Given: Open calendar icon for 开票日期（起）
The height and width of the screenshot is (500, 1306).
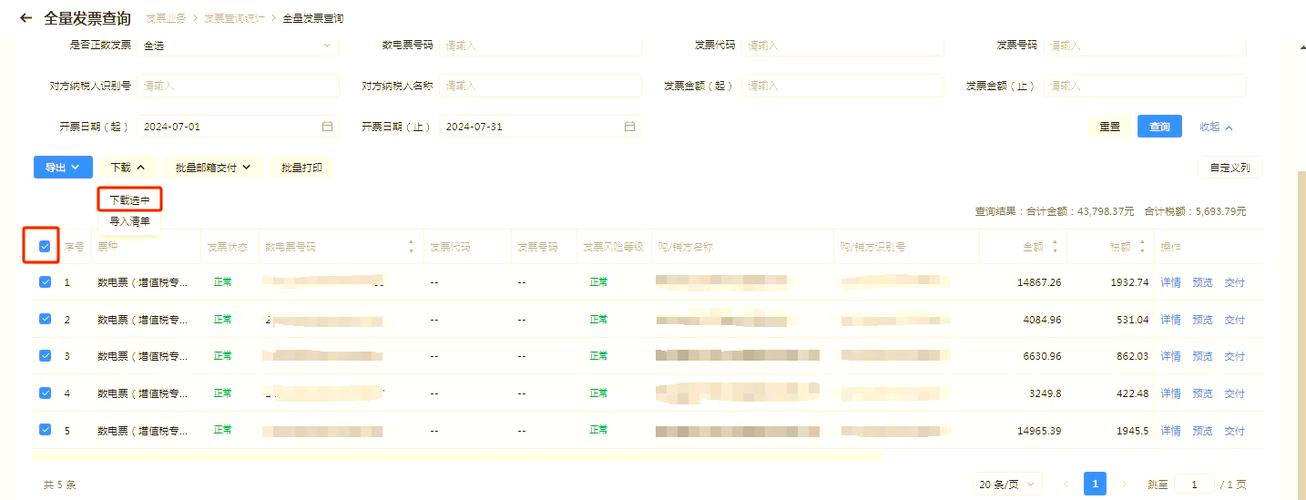Looking at the screenshot, I should tap(326, 127).
